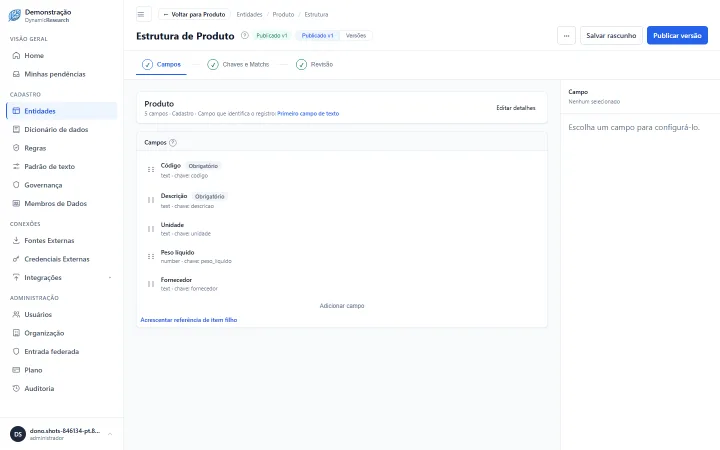Image resolution: width=720 pixels, height=450 pixels.
Task: Navigate to Governança
Action: [x=62, y=185]
